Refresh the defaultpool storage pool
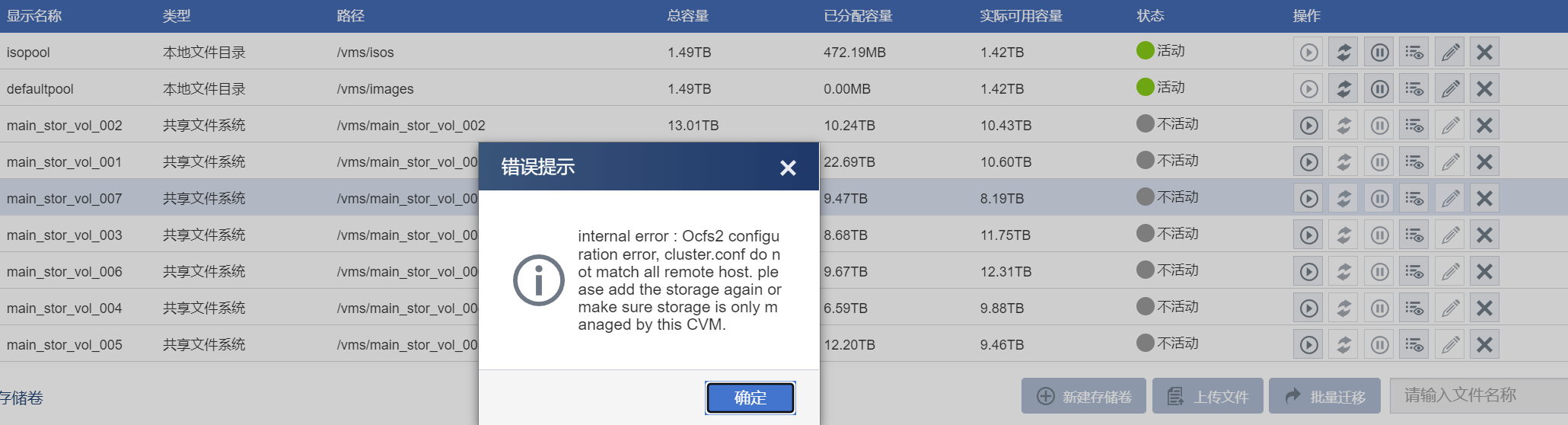This screenshot has width=1568, height=425. pyautogui.click(x=1344, y=89)
